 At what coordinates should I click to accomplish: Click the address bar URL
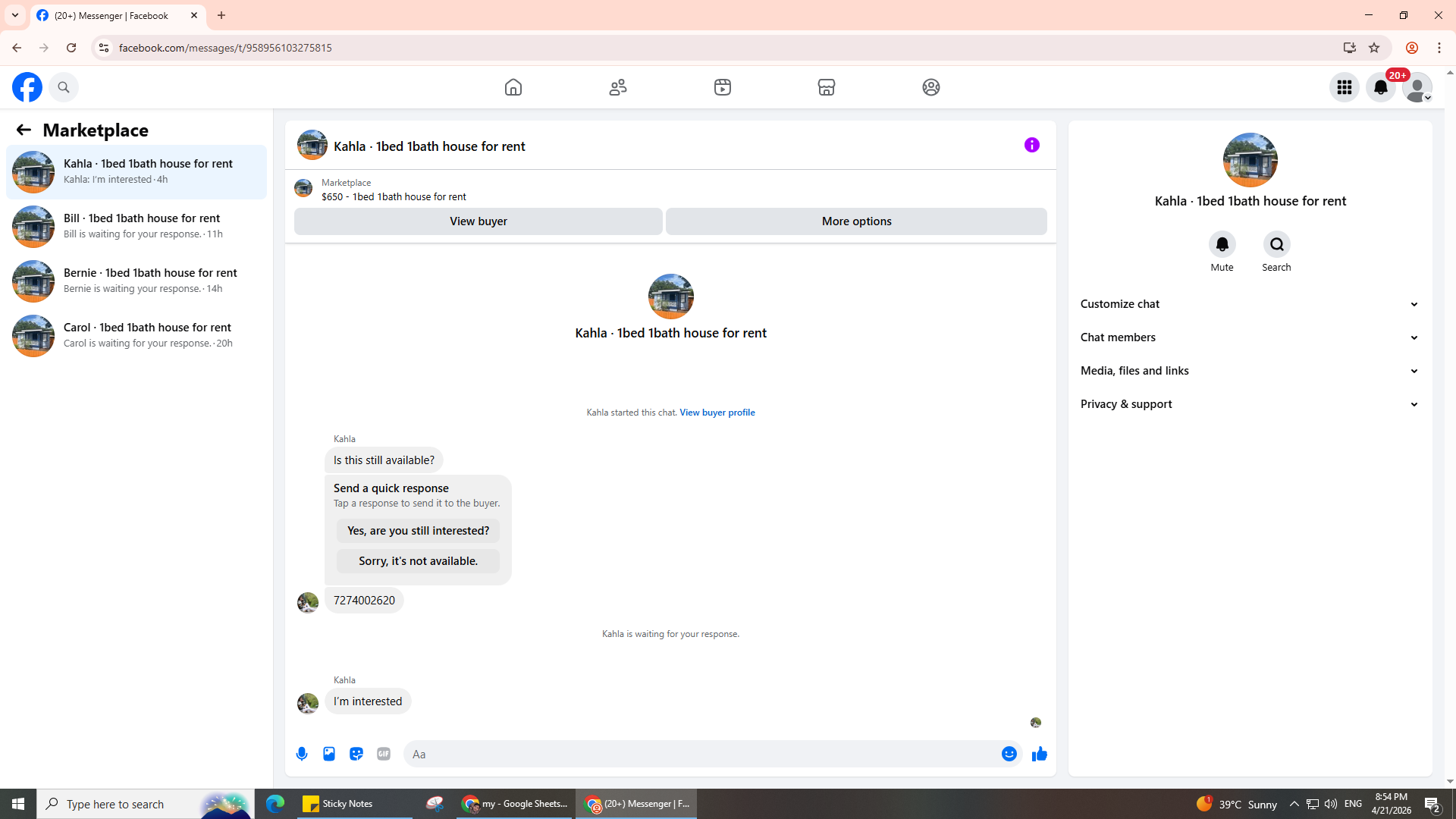click(x=225, y=48)
